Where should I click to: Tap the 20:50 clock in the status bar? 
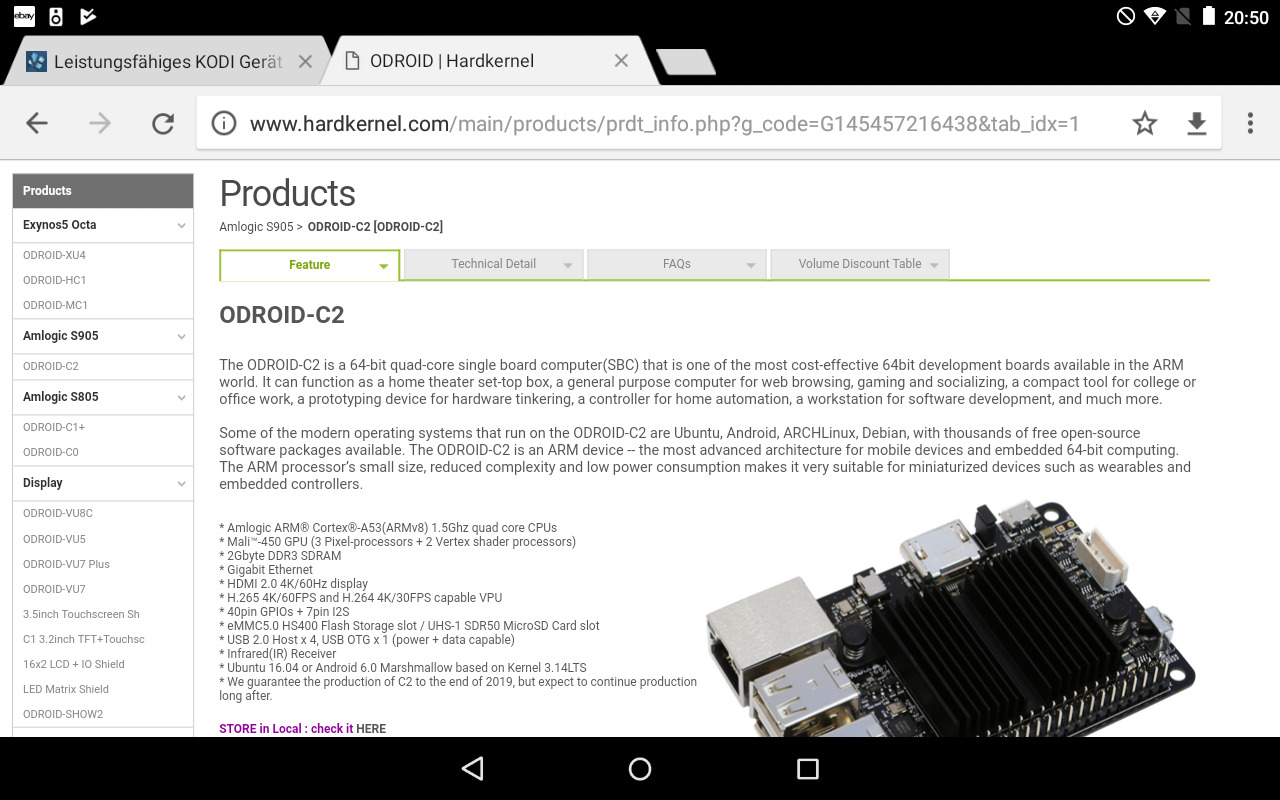click(1246, 17)
